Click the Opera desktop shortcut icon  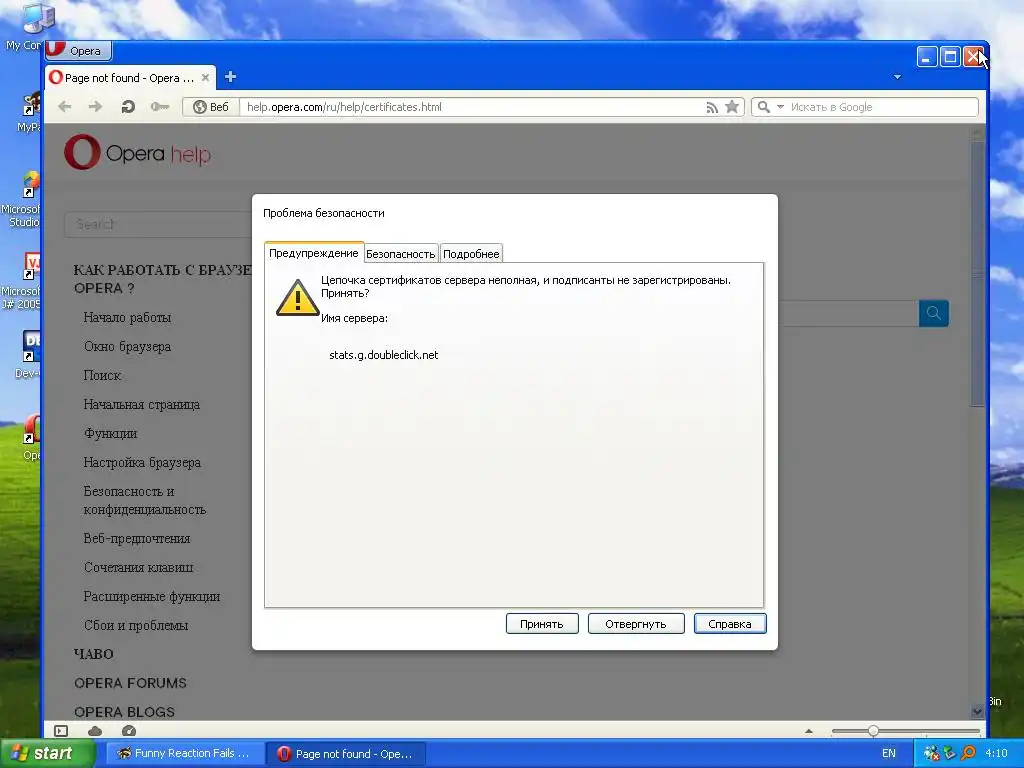31,437
